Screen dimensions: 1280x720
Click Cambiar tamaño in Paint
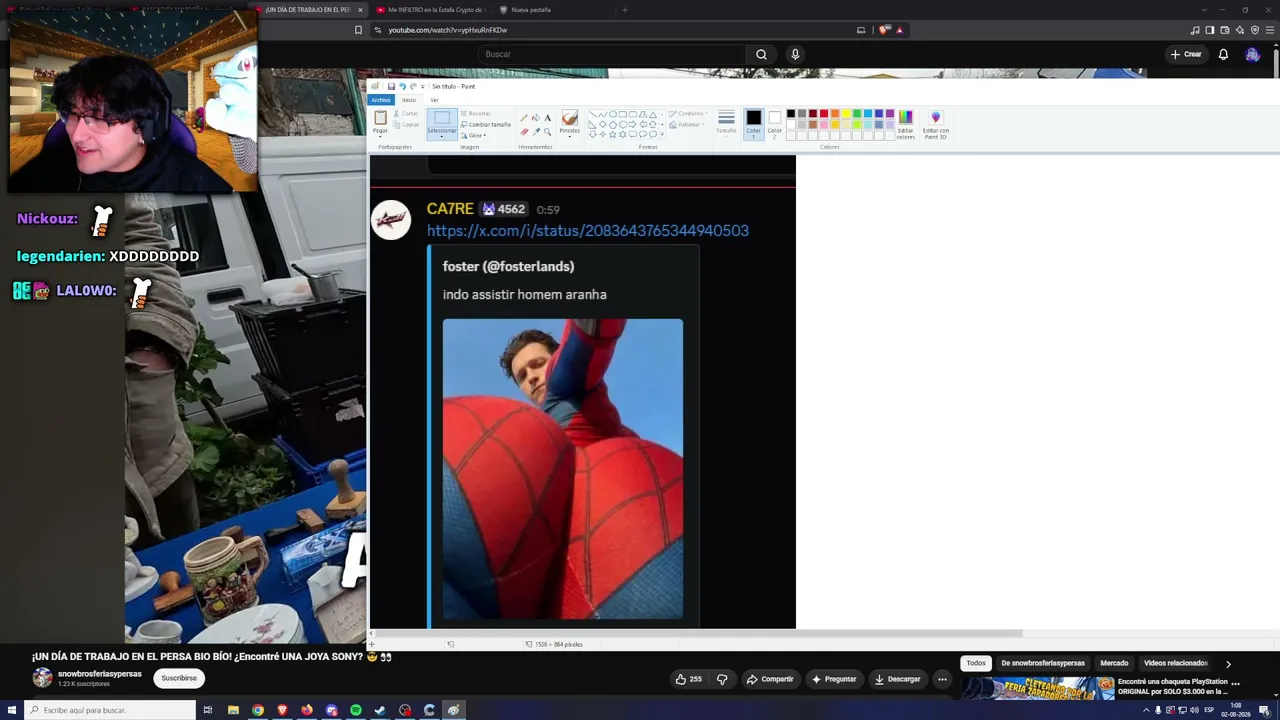pos(486,124)
